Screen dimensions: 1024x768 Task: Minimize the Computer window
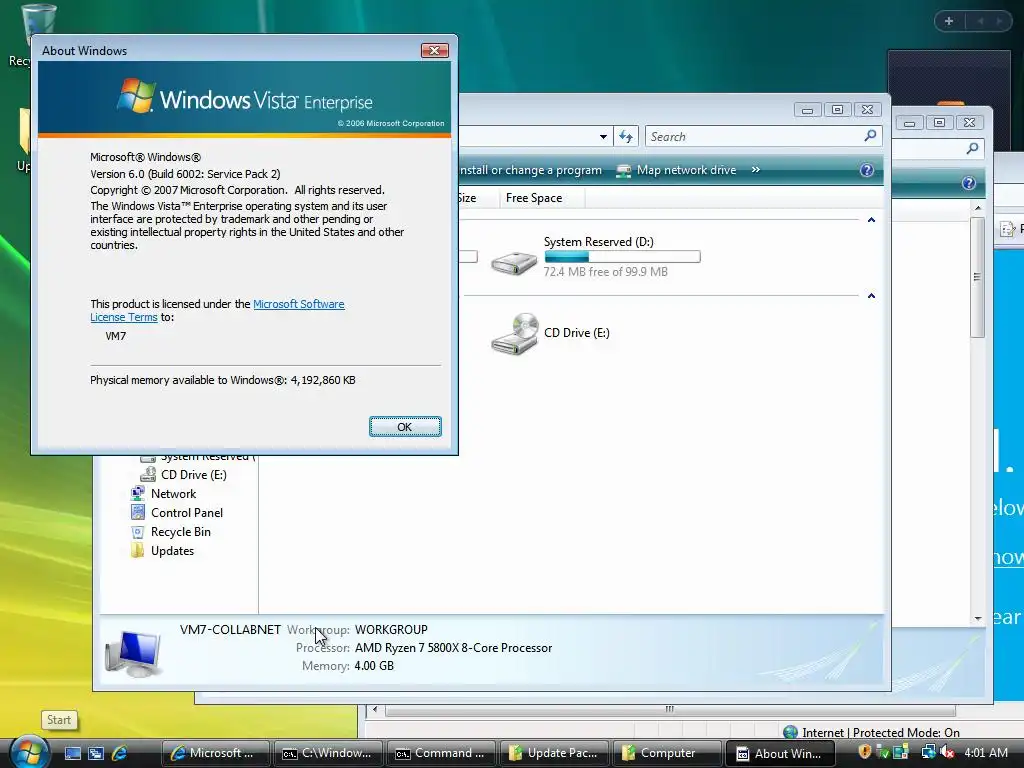point(808,110)
